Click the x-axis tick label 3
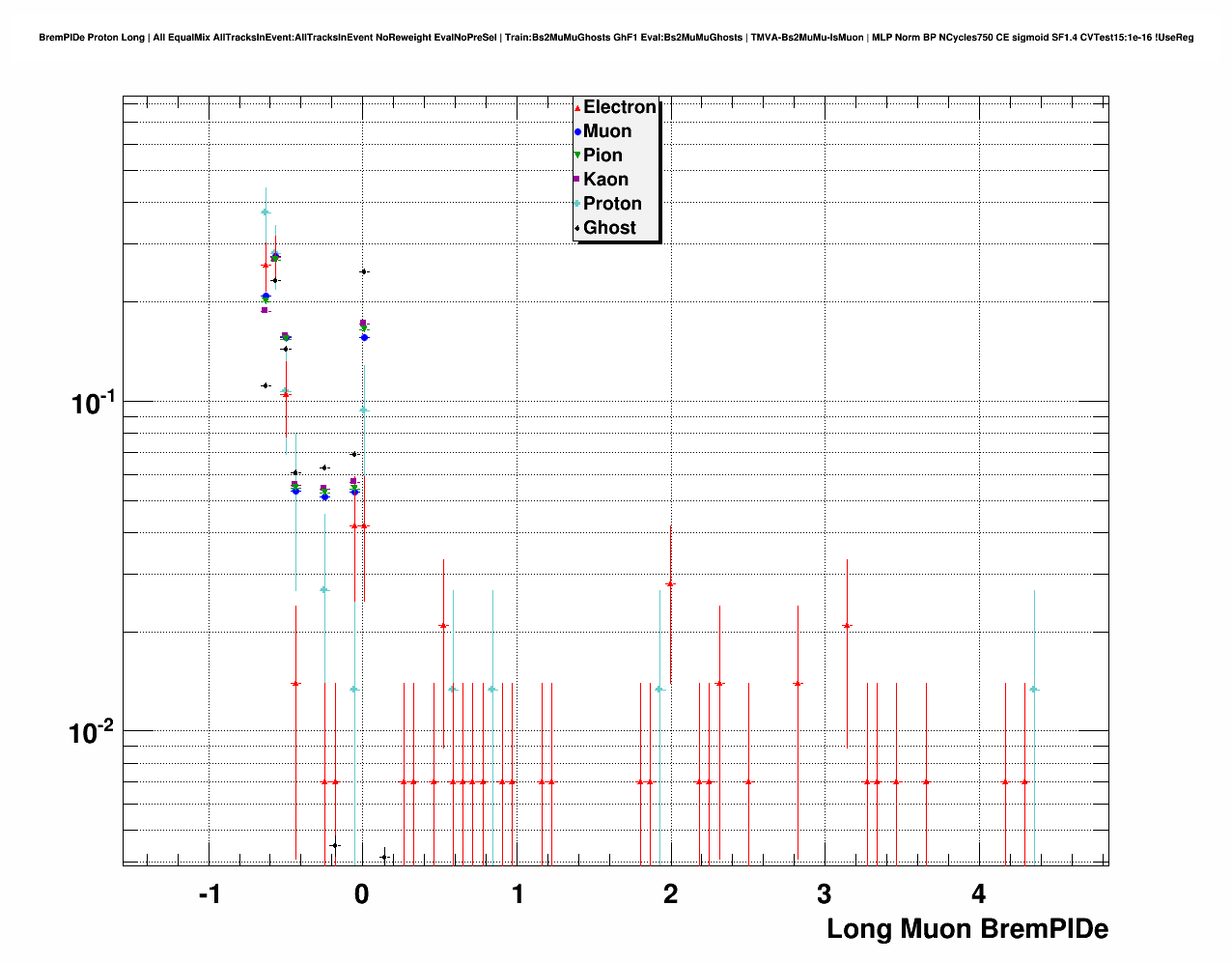Screen dimensions: 1232x962 (x=824, y=894)
